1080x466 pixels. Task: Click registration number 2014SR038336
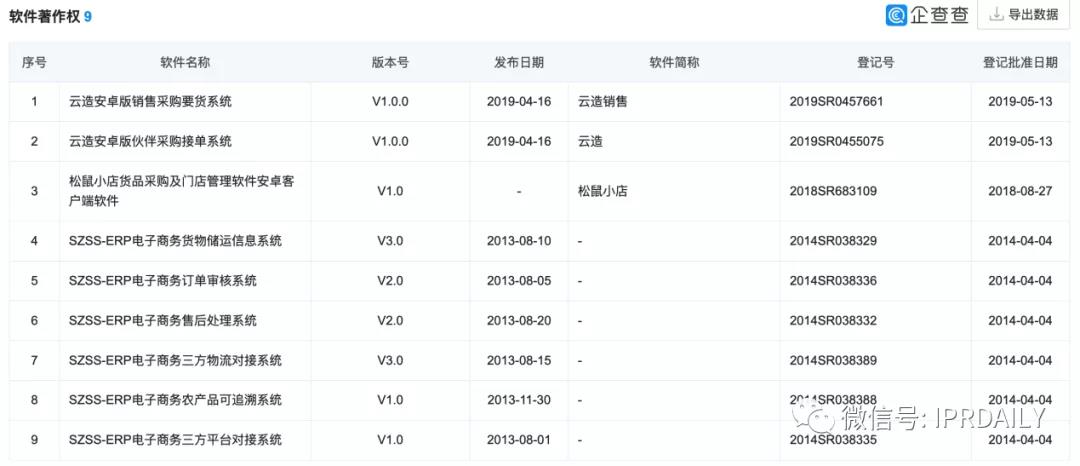coord(833,281)
